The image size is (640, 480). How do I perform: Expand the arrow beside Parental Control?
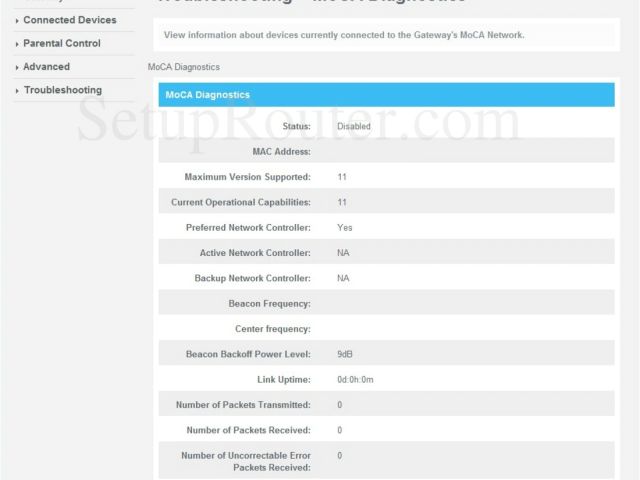tap(17, 44)
